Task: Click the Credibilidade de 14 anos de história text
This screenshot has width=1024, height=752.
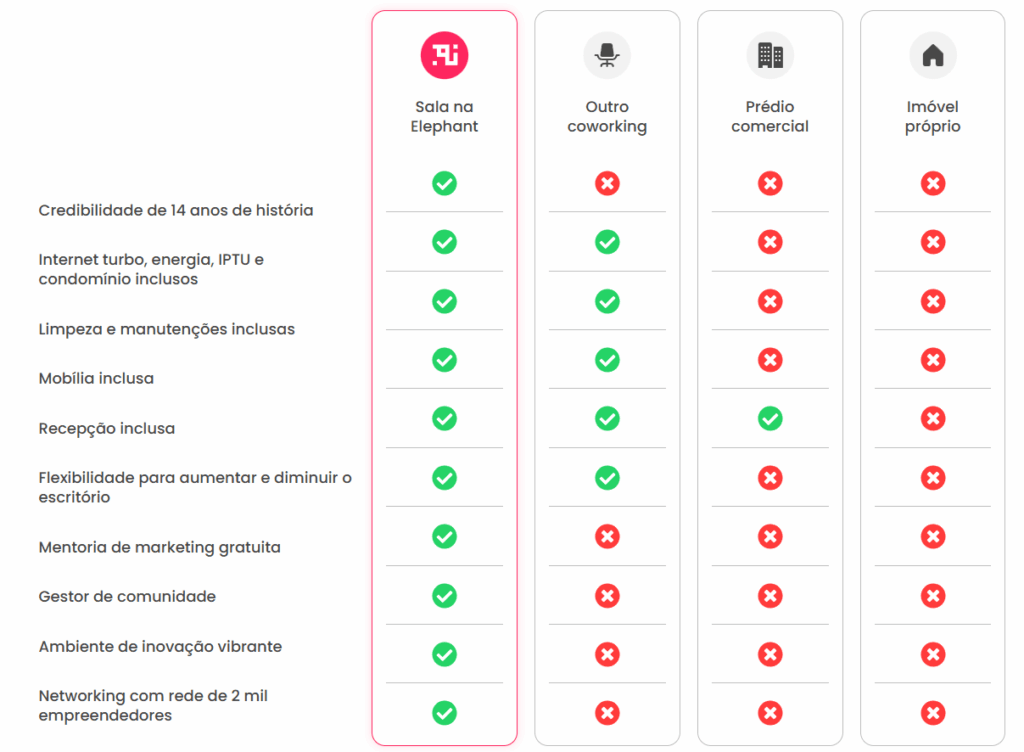Action: pos(176,210)
